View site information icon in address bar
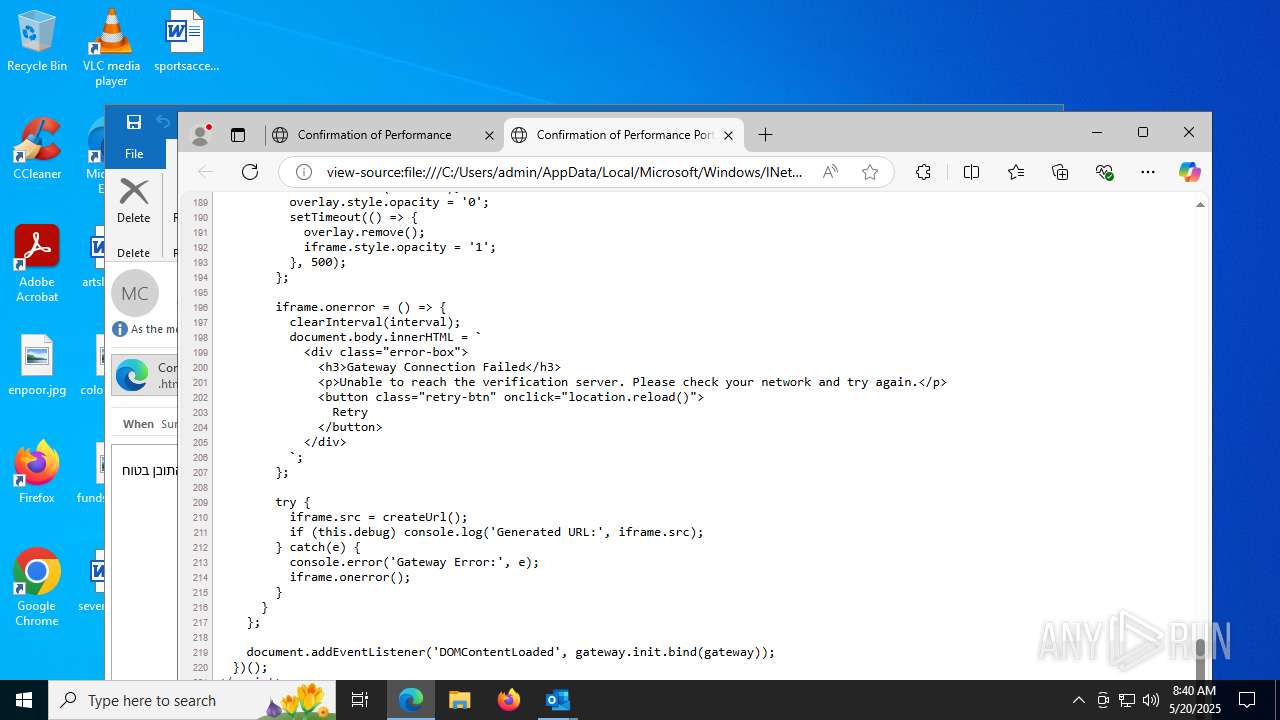 pos(302,172)
